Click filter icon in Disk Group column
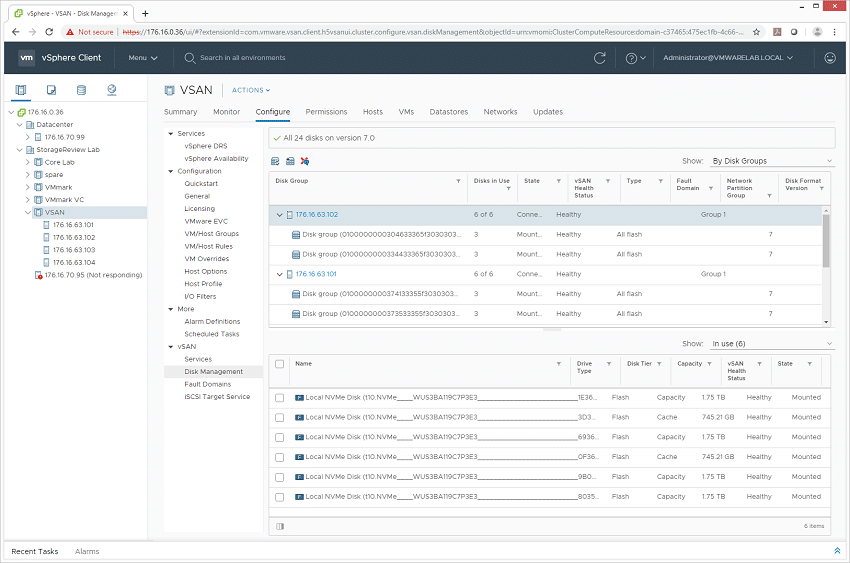Image resolution: width=850 pixels, height=563 pixels. click(458, 181)
